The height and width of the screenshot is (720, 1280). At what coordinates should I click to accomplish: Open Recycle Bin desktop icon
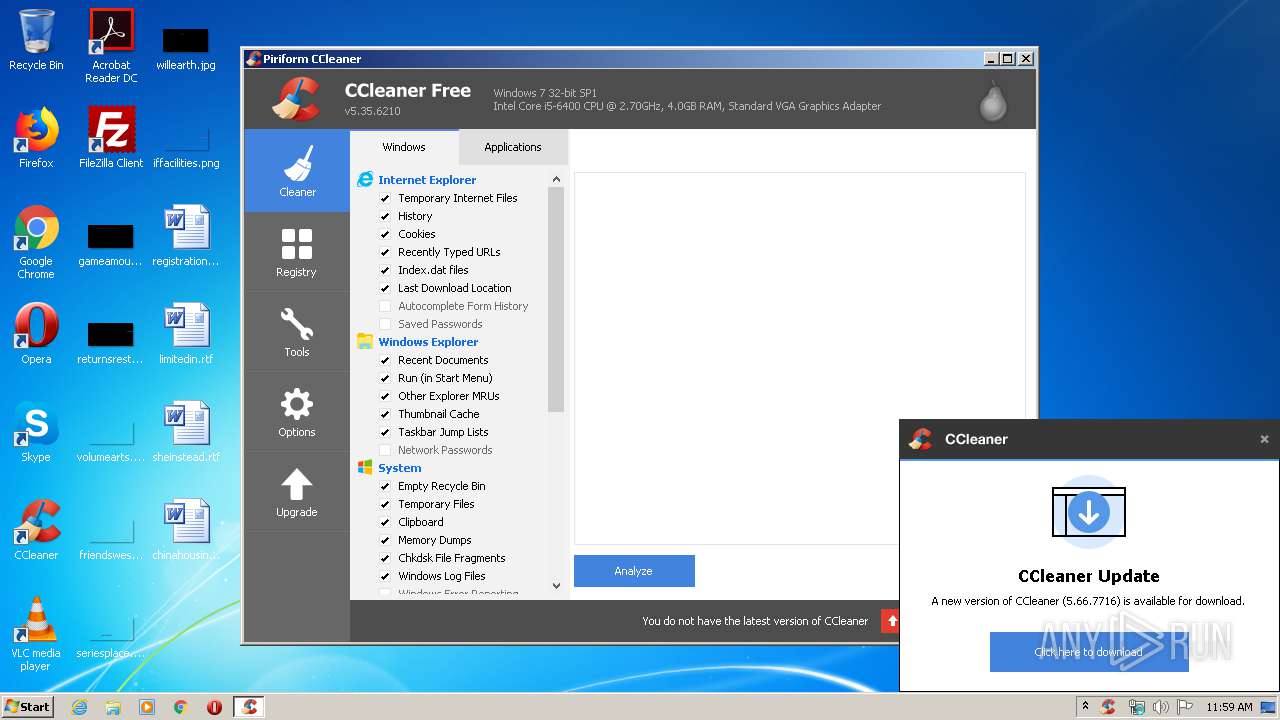click(x=36, y=40)
